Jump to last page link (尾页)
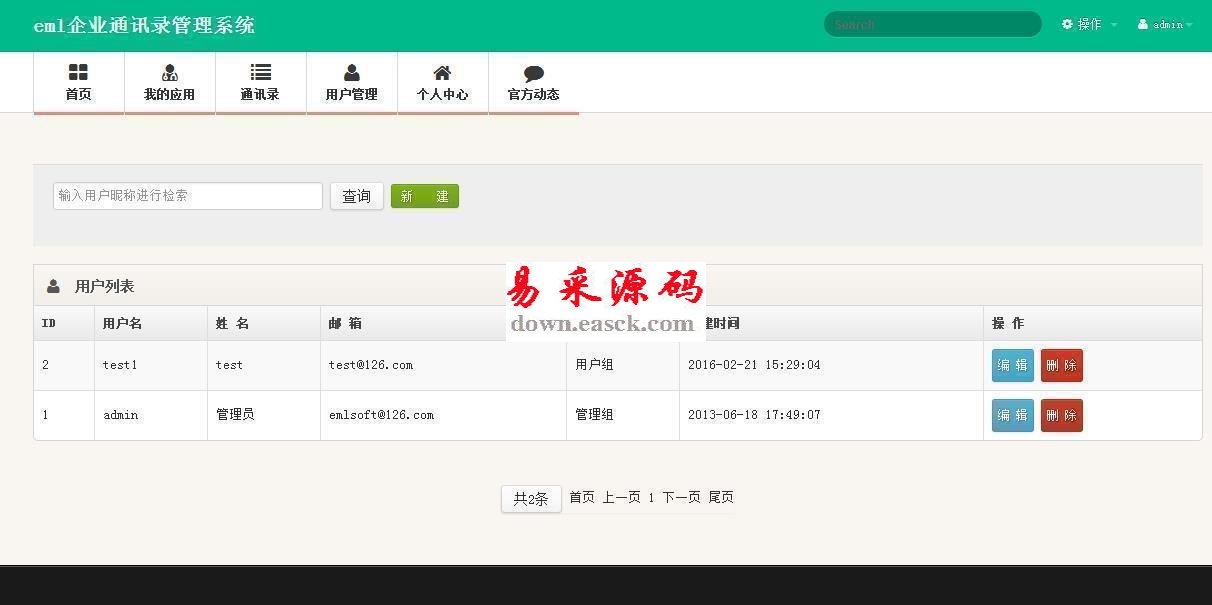1212x605 pixels. point(721,497)
